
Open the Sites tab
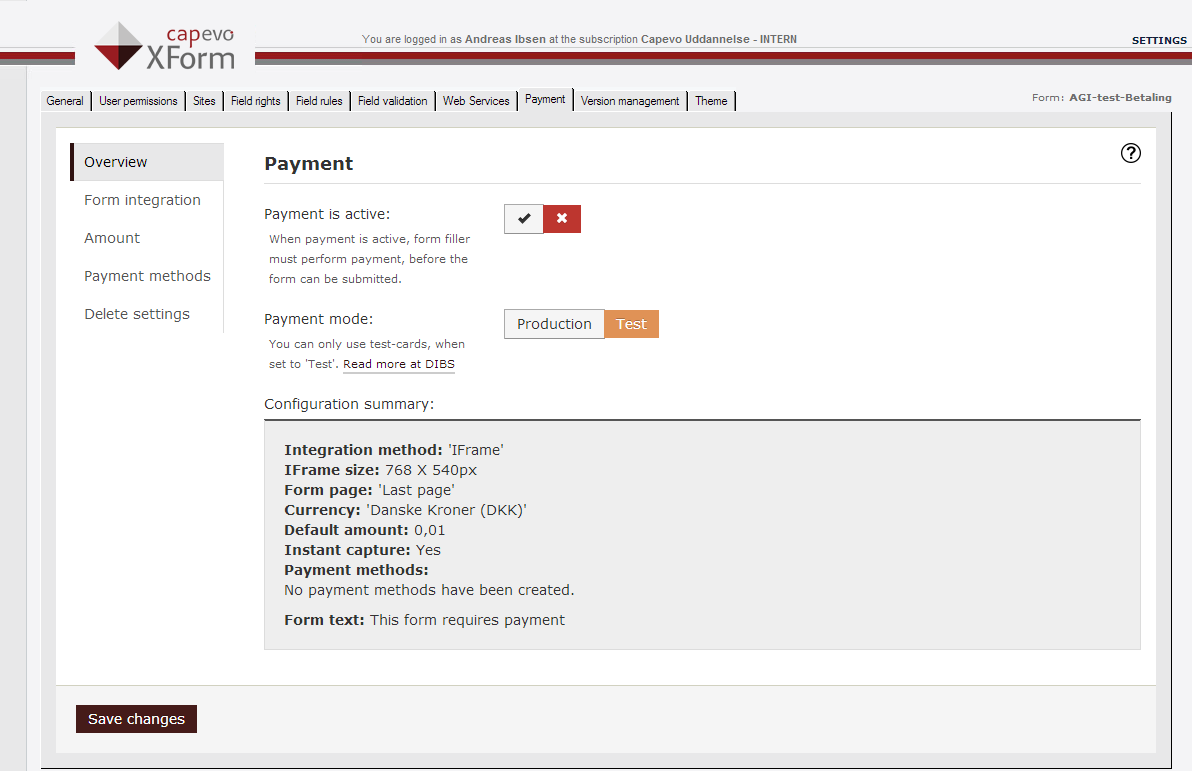204,101
